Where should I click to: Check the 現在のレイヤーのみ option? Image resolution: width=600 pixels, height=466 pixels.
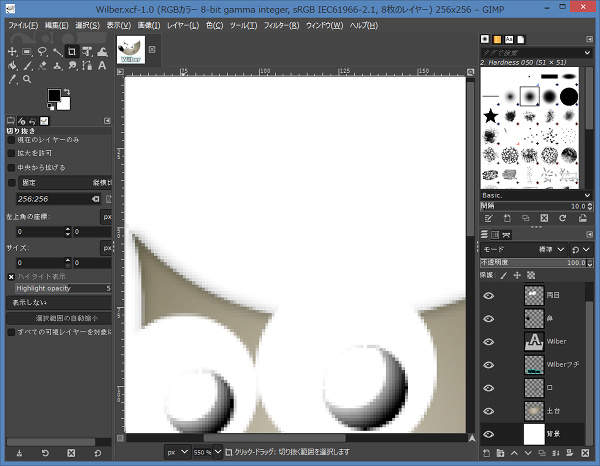[x=12, y=140]
